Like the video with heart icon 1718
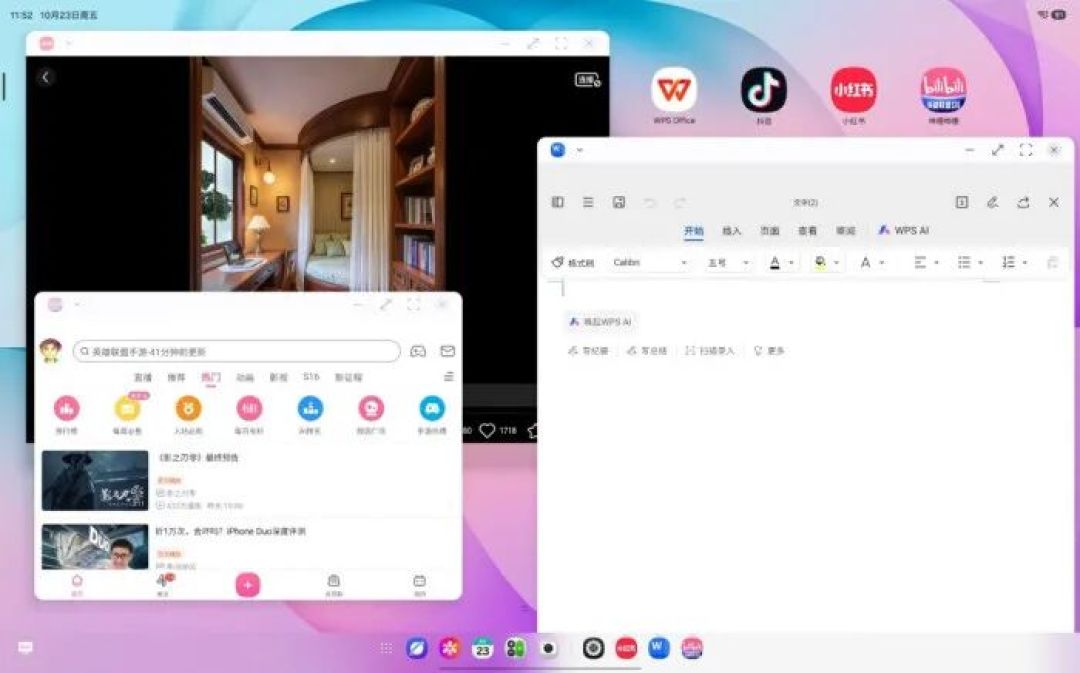Image resolution: width=1080 pixels, height=673 pixels. pos(487,431)
